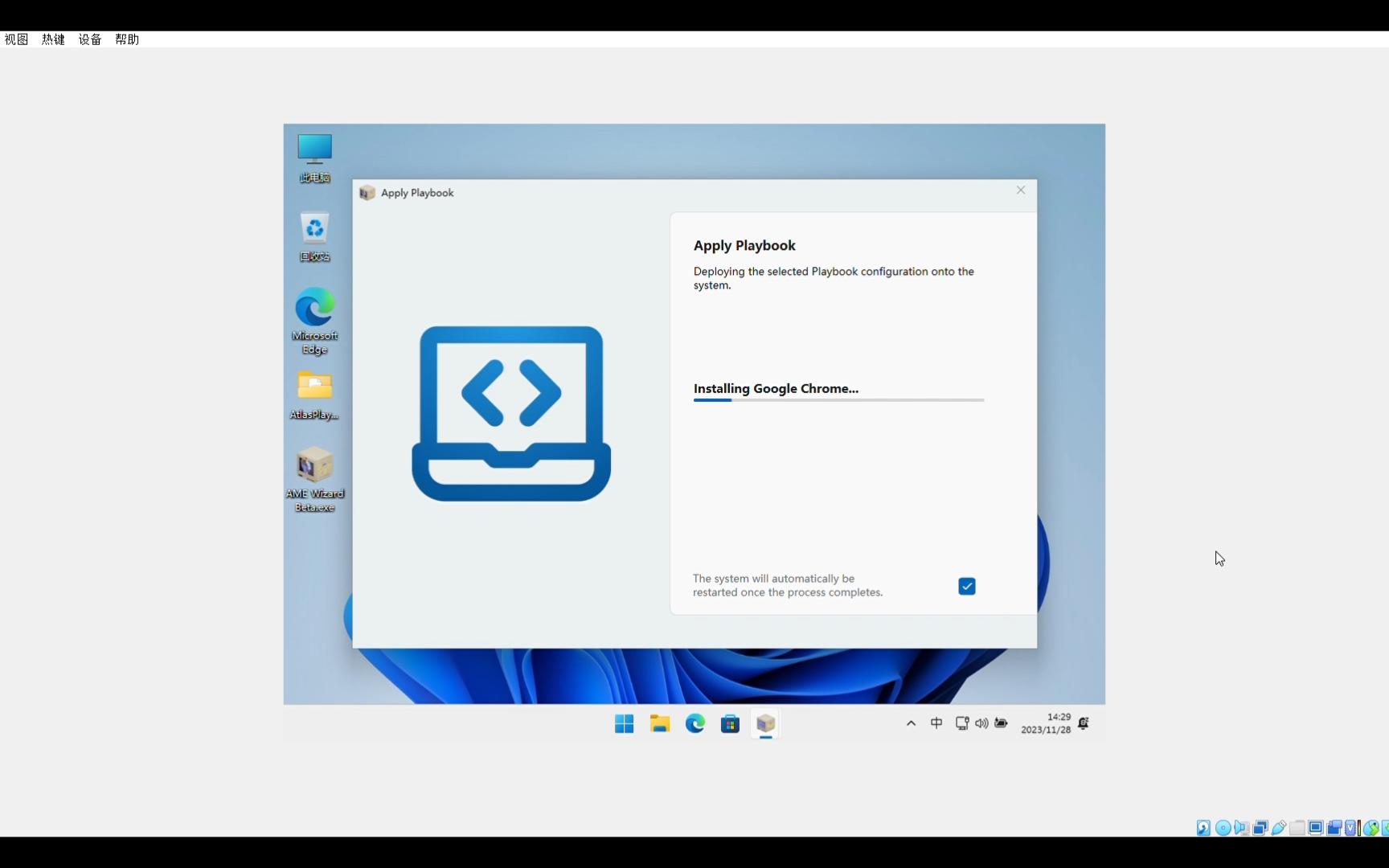Click the VM CPU virtualization V icon
The image size is (1389, 868).
[x=1350, y=828]
